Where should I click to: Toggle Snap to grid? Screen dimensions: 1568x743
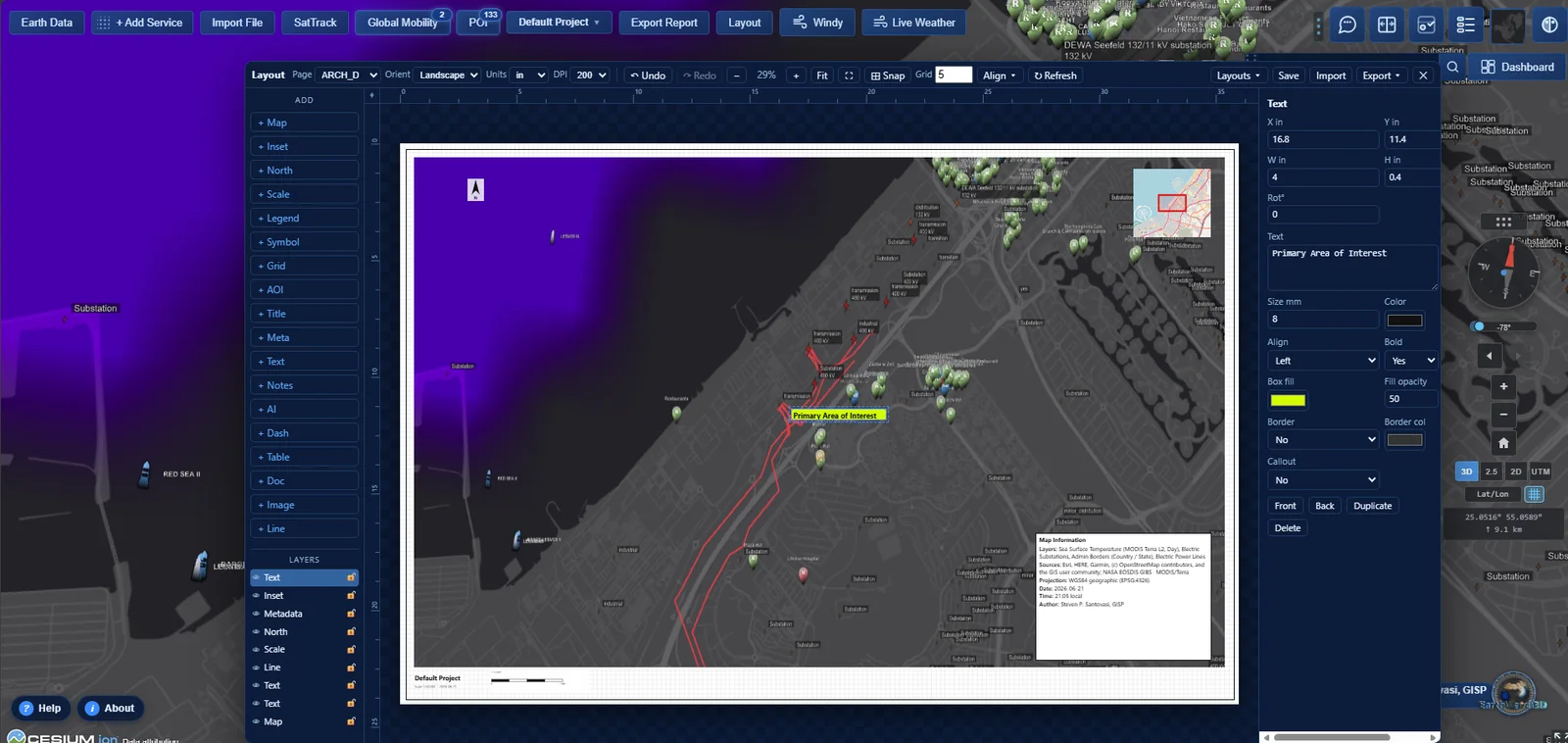pos(888,75)
